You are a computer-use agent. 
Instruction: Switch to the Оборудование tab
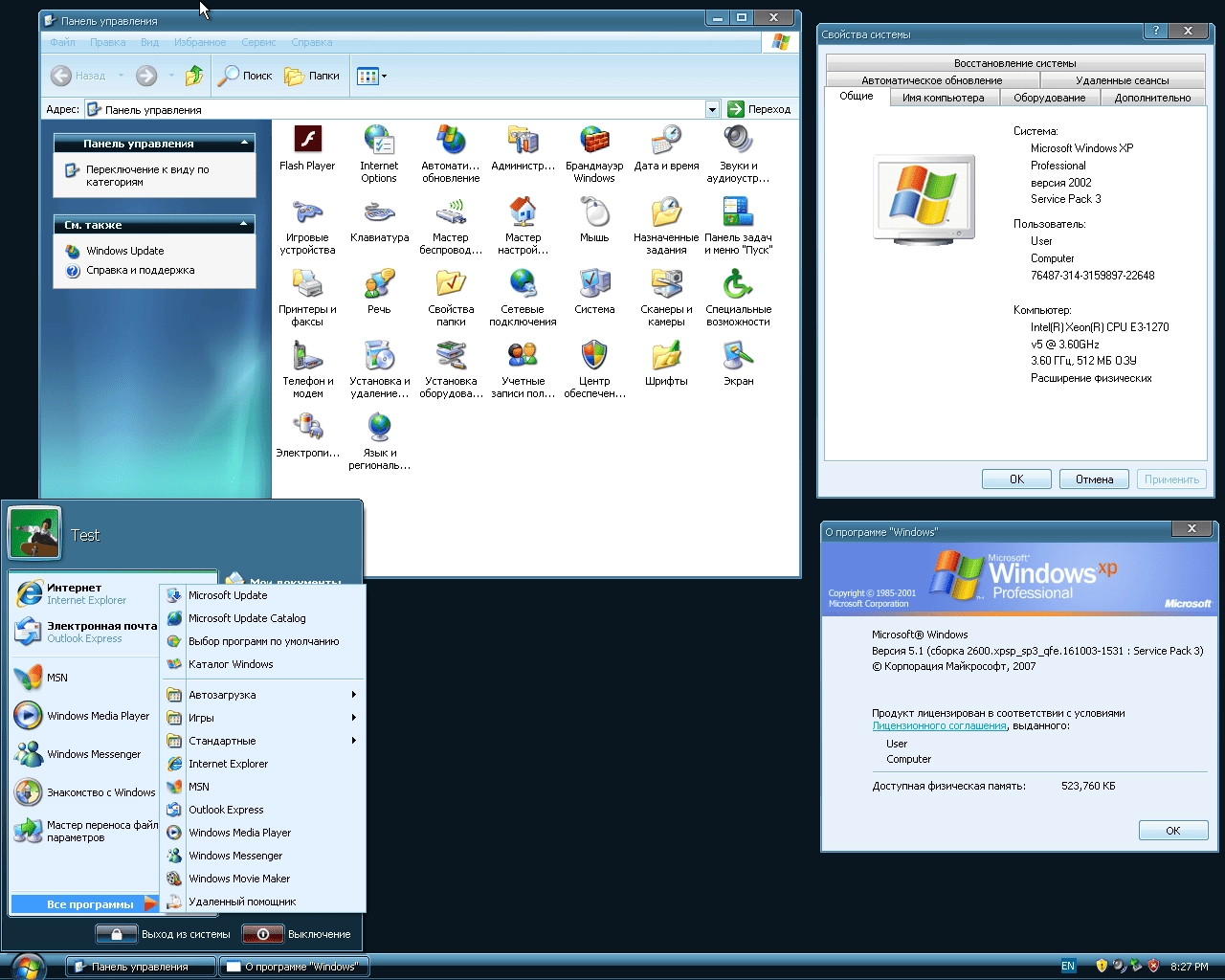coord(1050,98)
